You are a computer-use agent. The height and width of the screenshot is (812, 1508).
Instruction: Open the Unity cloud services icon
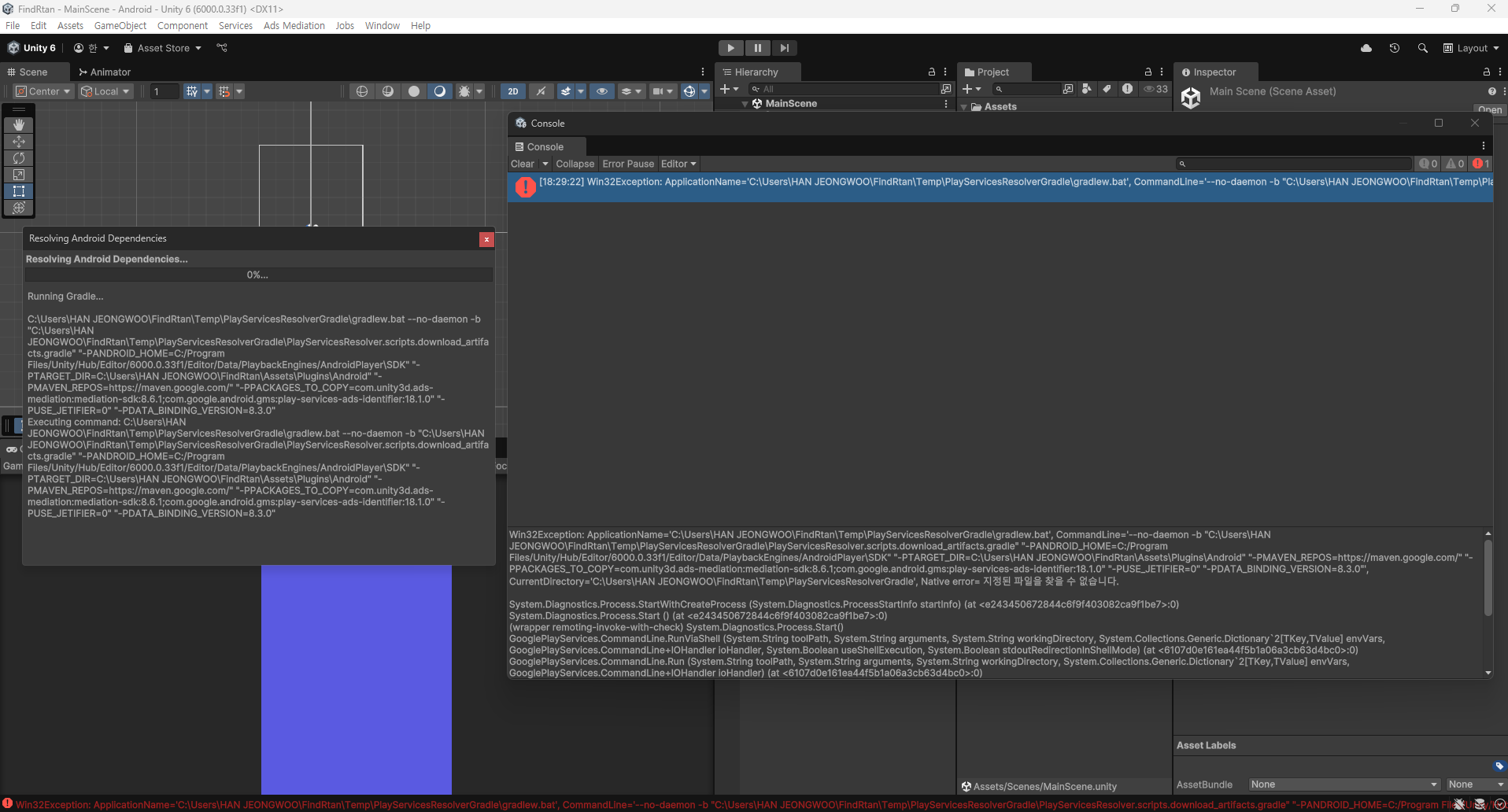1366,48
